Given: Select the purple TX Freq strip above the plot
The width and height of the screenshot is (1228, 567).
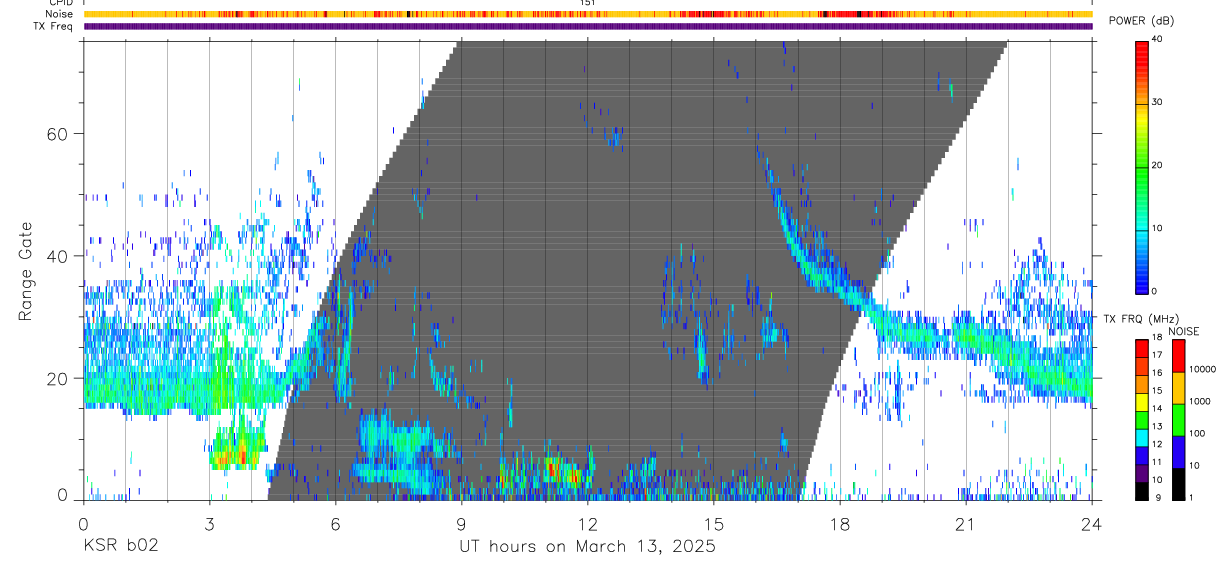Looking at the screenshot, I should 588,26.
